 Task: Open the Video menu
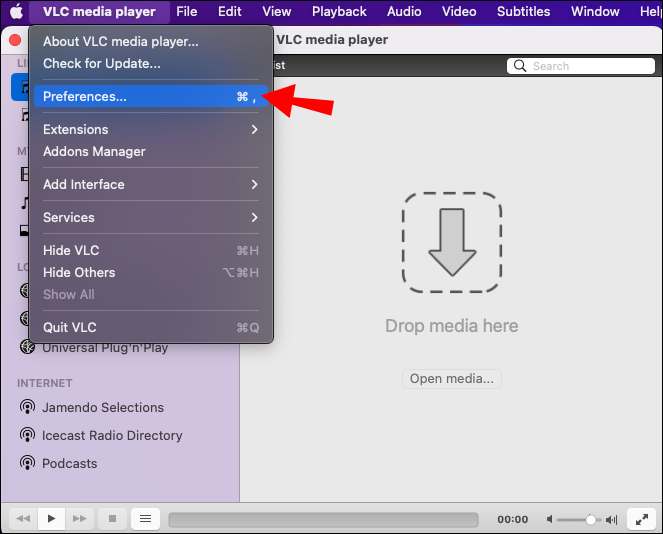tap(459, 11)
